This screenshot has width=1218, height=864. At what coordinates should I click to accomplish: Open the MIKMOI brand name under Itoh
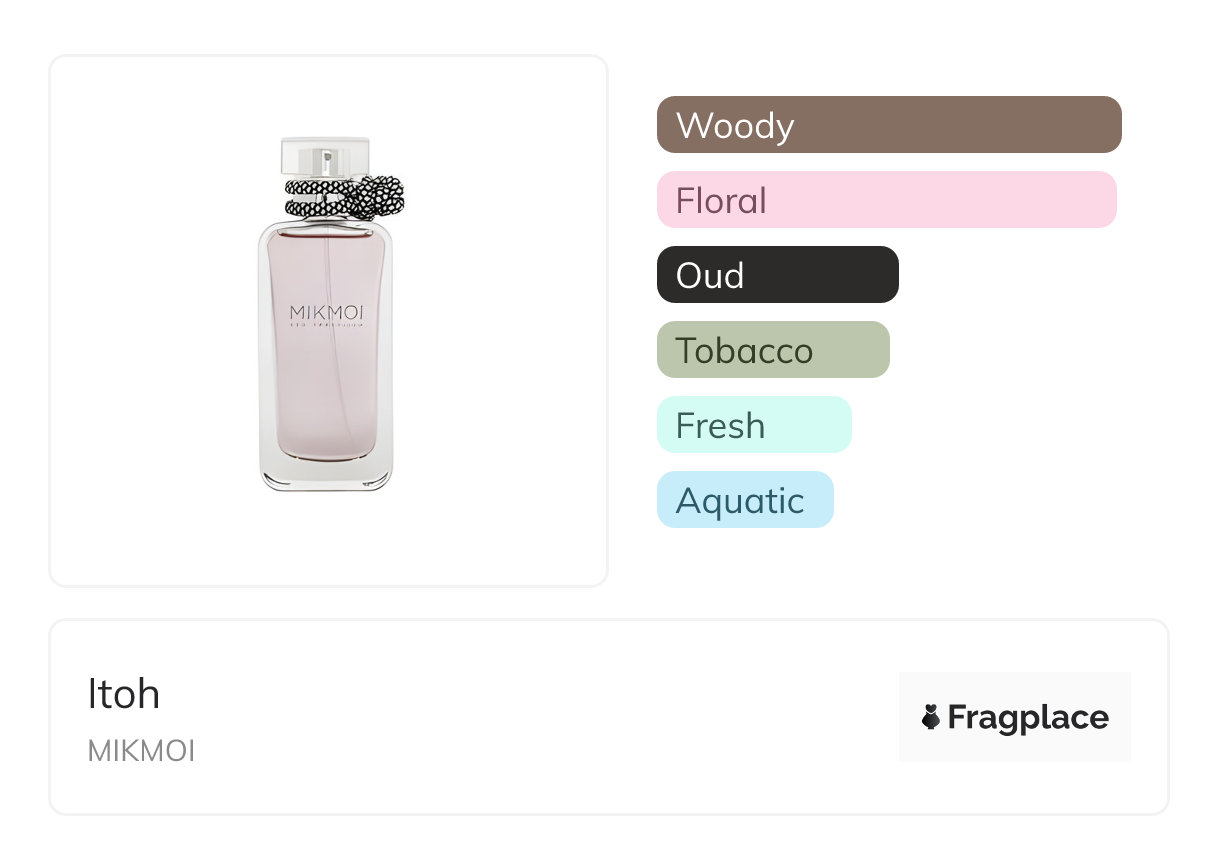[141, 751]
